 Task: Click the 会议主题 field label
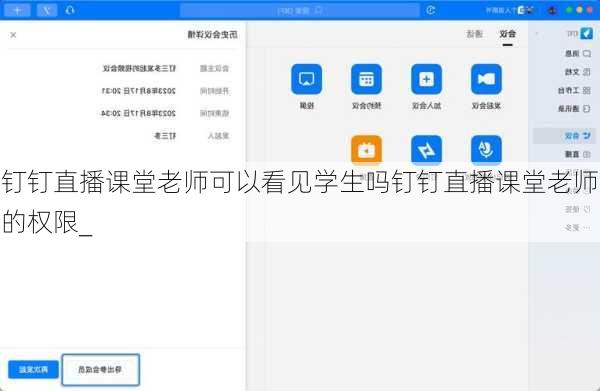click(x=214, y=68)
